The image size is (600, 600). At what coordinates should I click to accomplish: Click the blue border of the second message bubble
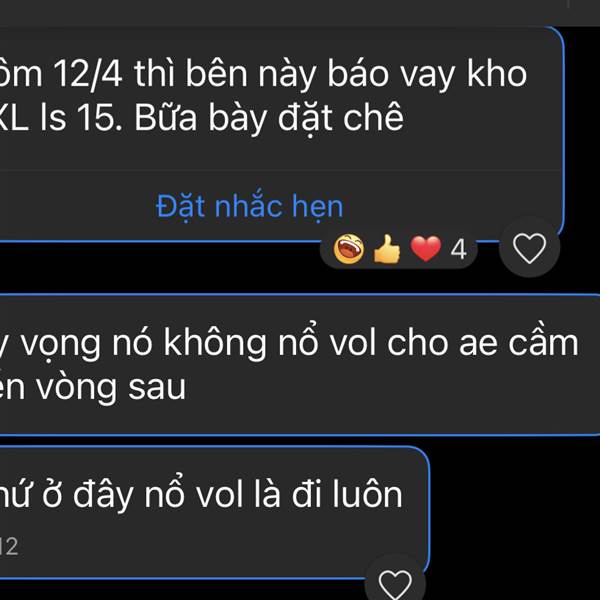(300, 295)
